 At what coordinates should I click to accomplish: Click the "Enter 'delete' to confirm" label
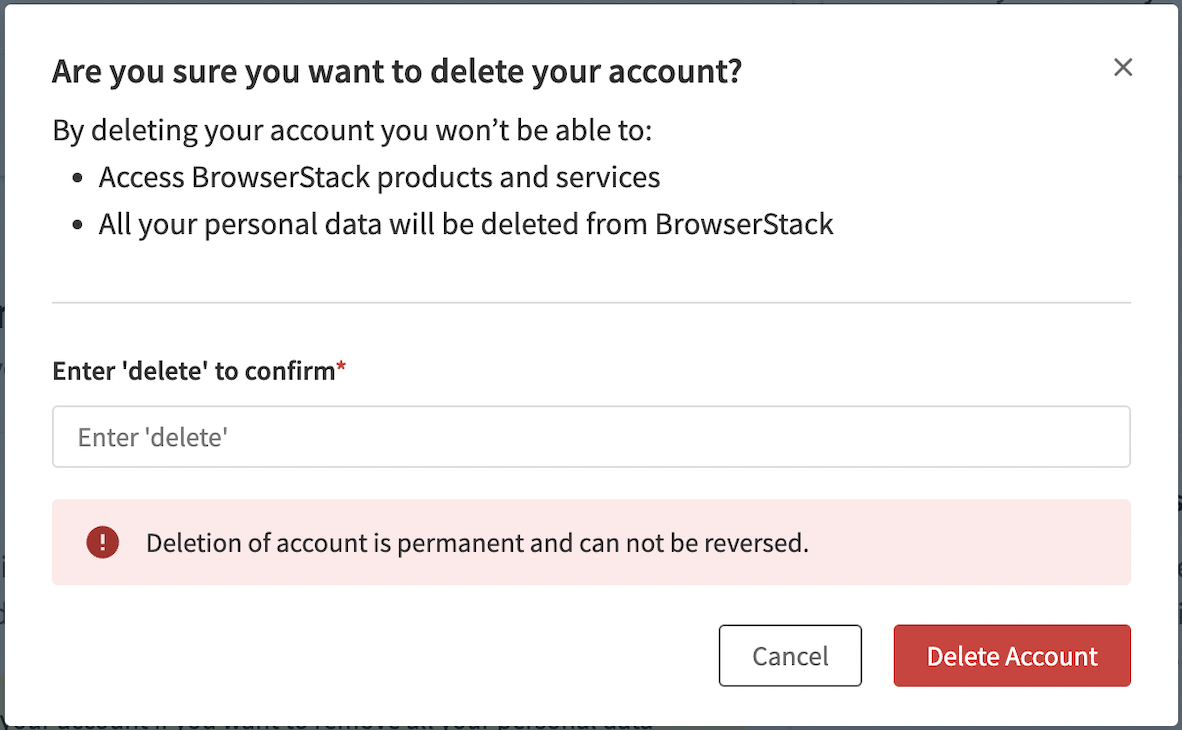[x=193, y=371]
